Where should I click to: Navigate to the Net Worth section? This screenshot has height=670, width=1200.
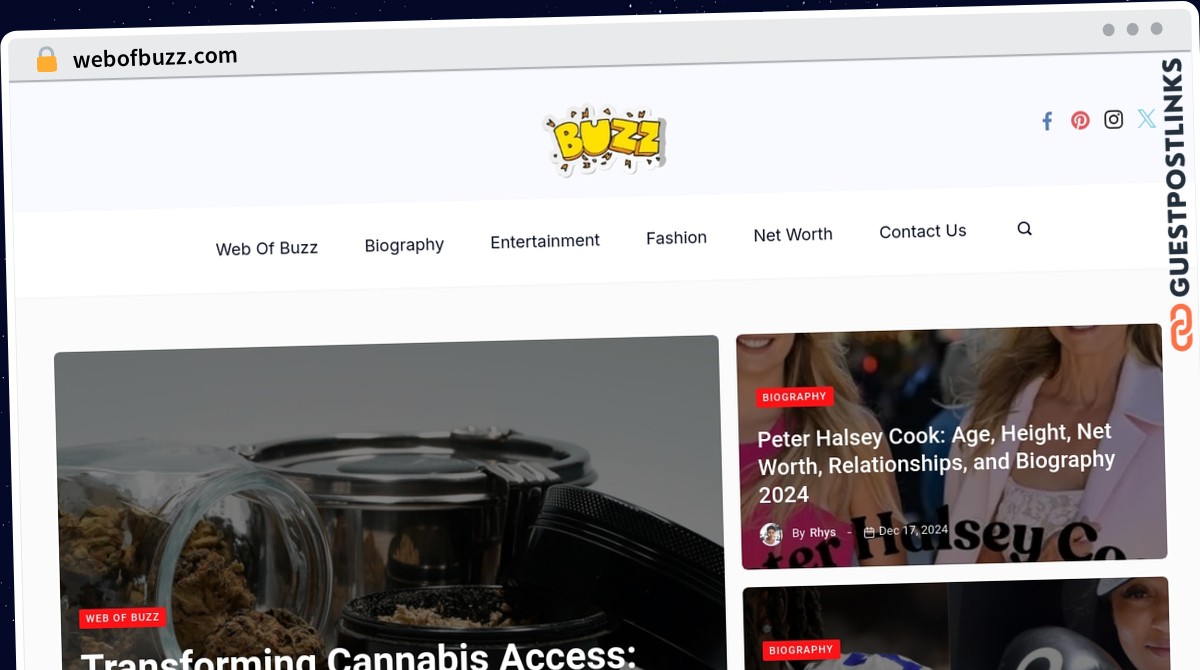[x=793, y=234]
